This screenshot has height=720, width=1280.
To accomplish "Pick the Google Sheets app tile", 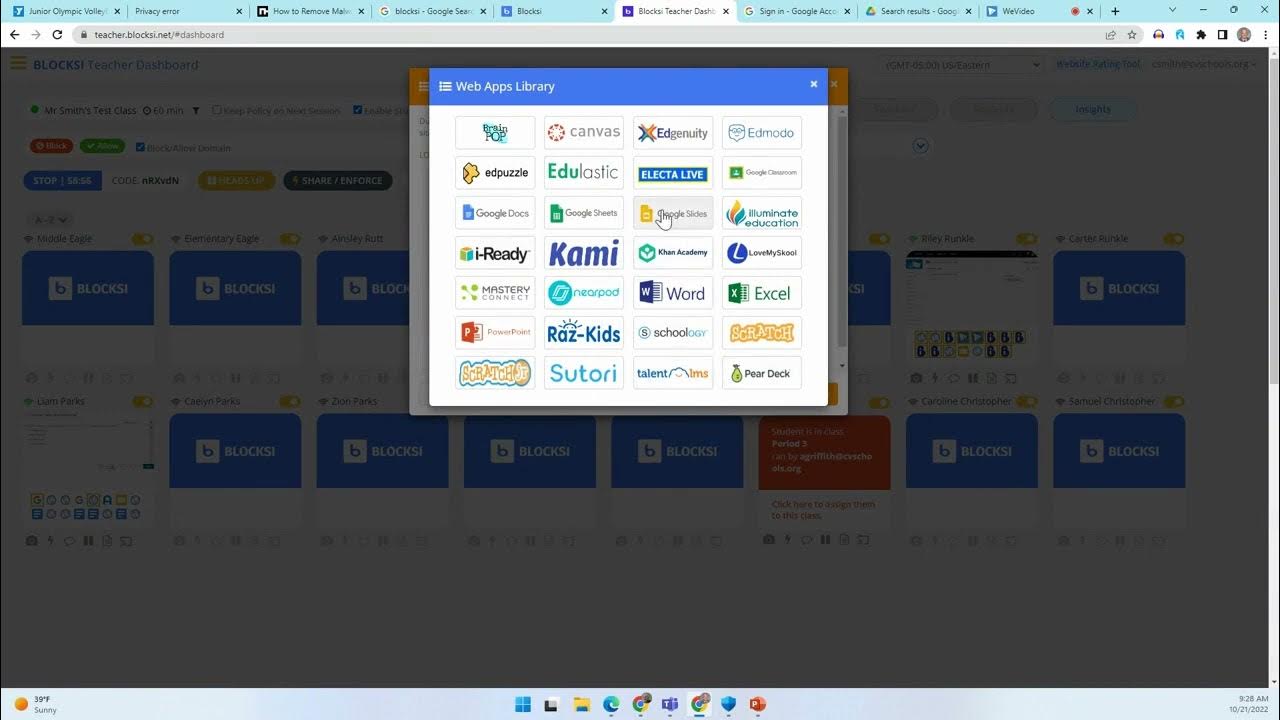I will click(x=584, y=213).
